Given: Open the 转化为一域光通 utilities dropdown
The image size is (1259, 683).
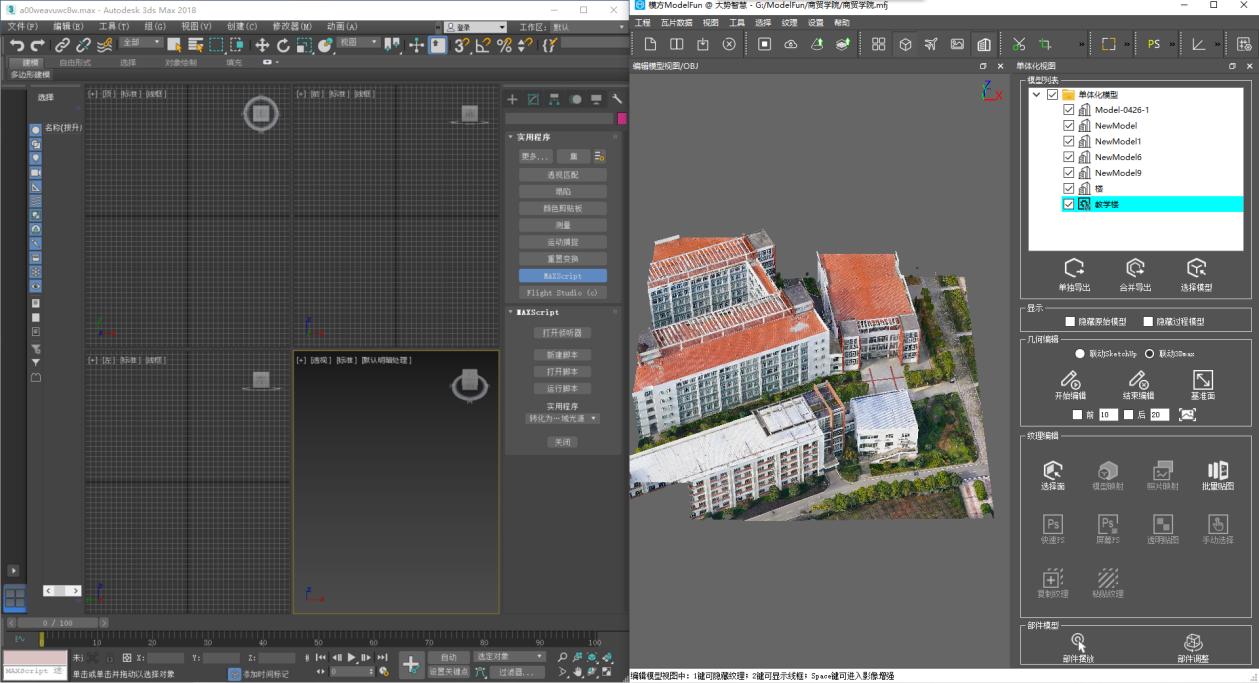Looking at the screenshot, I should pos(563,418).
